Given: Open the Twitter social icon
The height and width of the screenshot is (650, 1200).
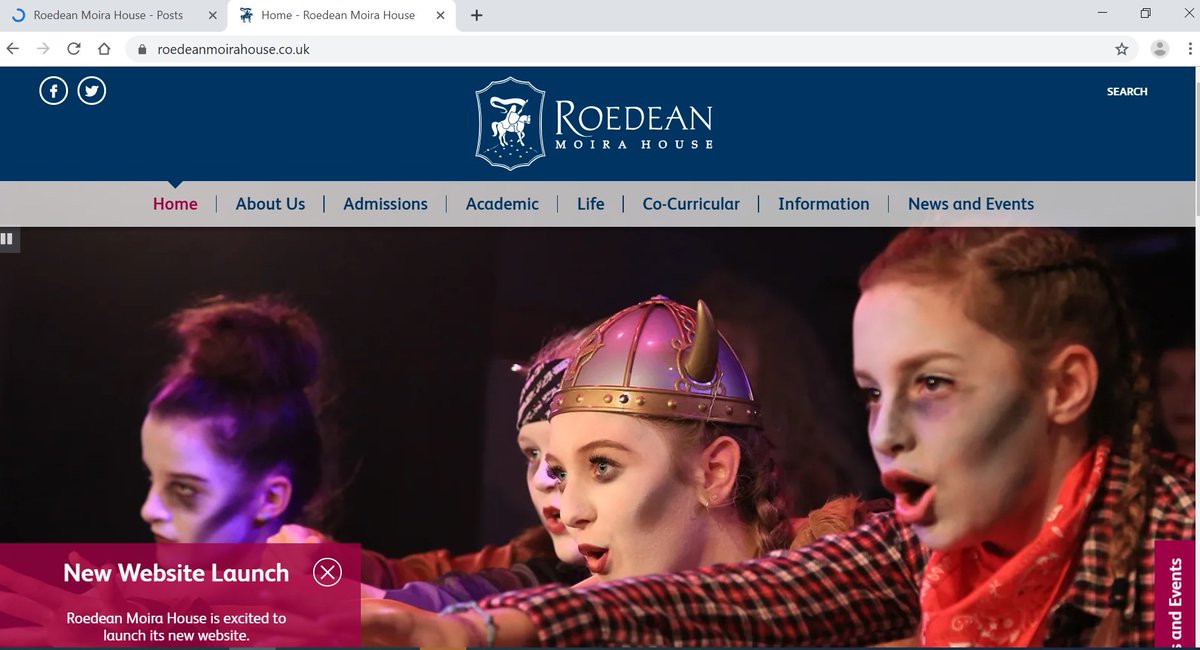Looking at the screenshot, I should click(x=91, y=90).
